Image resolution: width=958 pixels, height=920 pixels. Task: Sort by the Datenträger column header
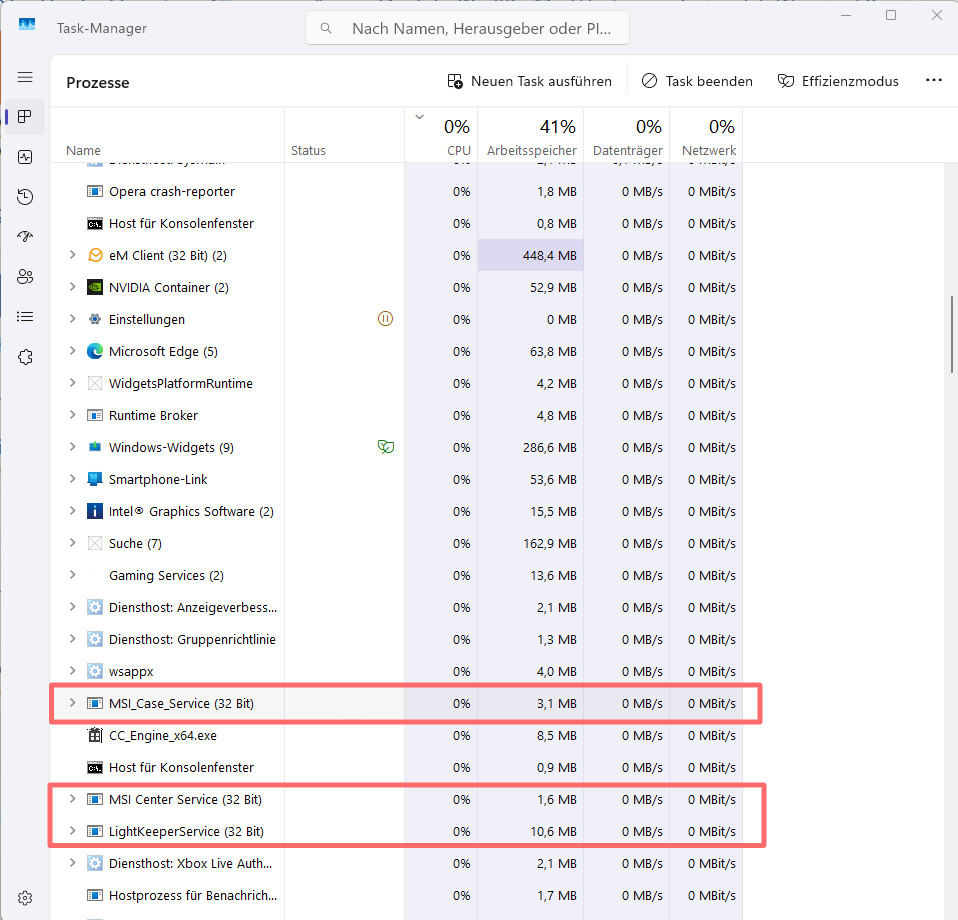pos(627,135)
